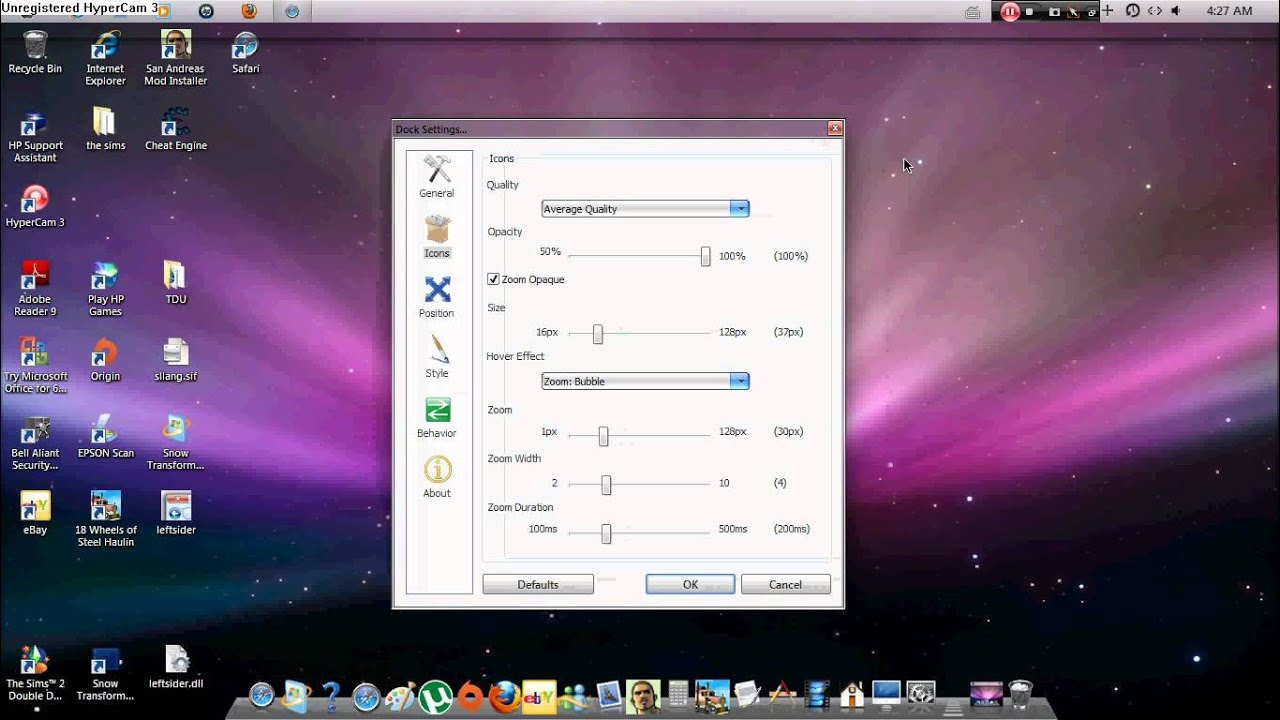1280x720 pixels.
Task: Select the Recycle Bin desktop icon
Action: 35,53
